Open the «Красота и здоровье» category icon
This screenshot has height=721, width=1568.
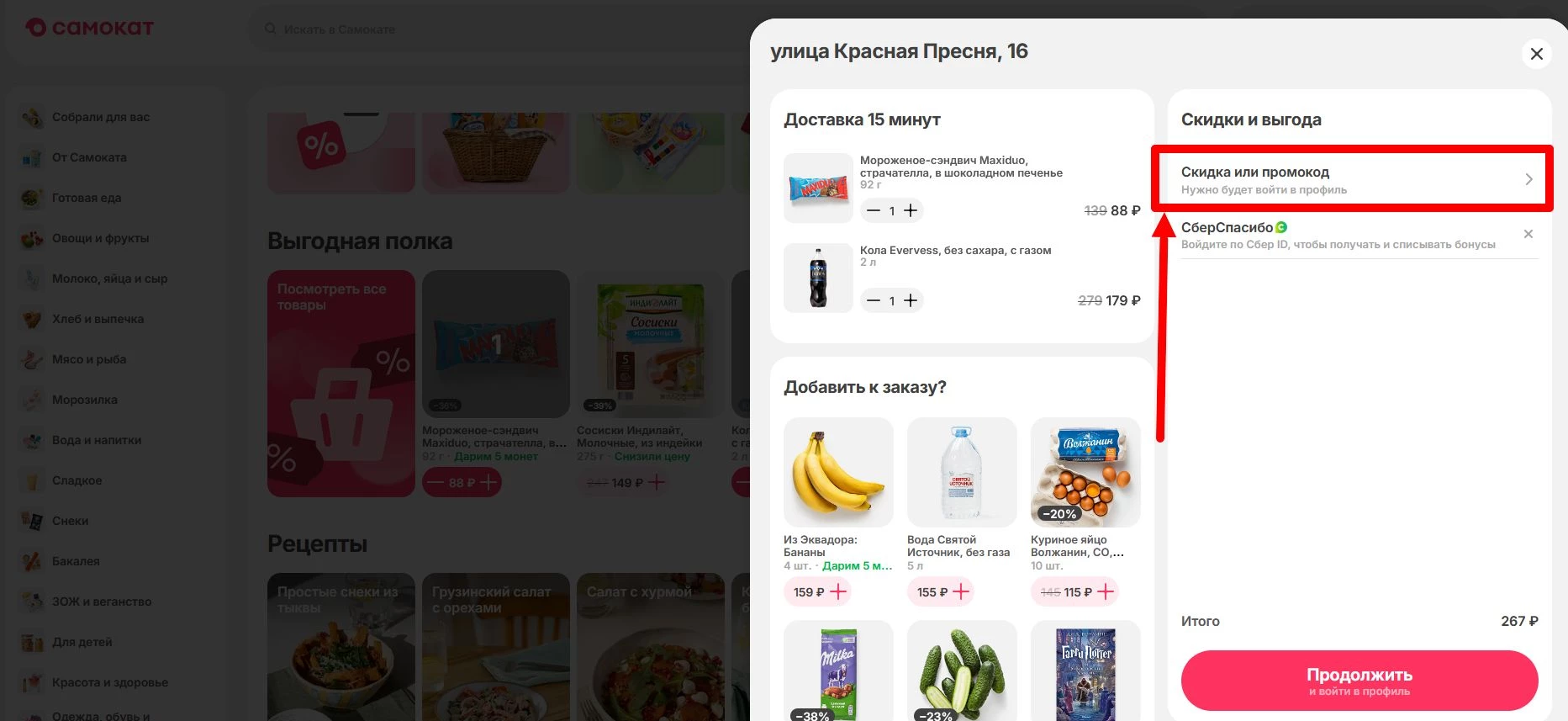click(x=31, y=682)
